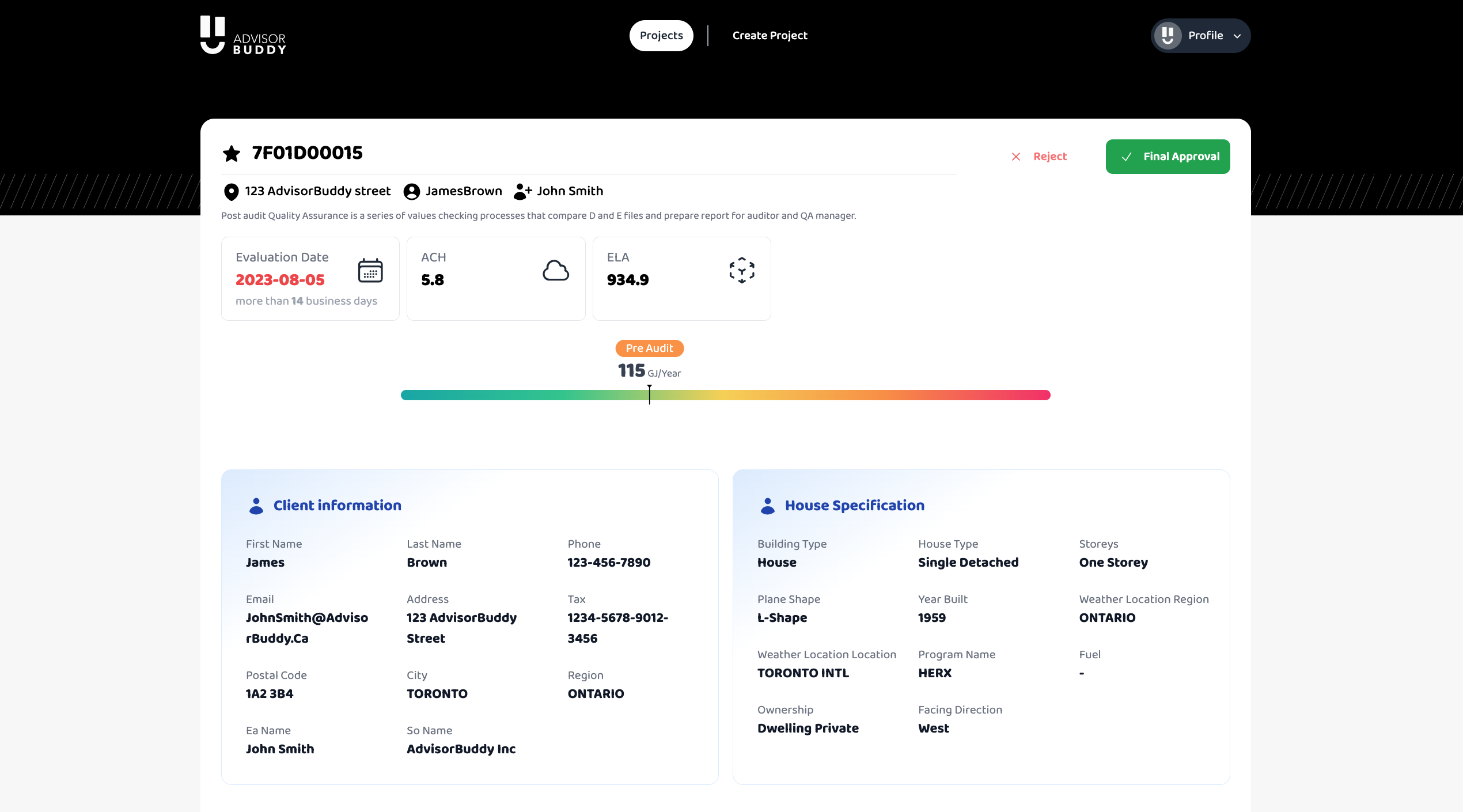Image resolution: width=1463 pixels, height=812 pixels.
Task: Click the add-person icon beside John Smith
Action: click(x=522, y=191)
